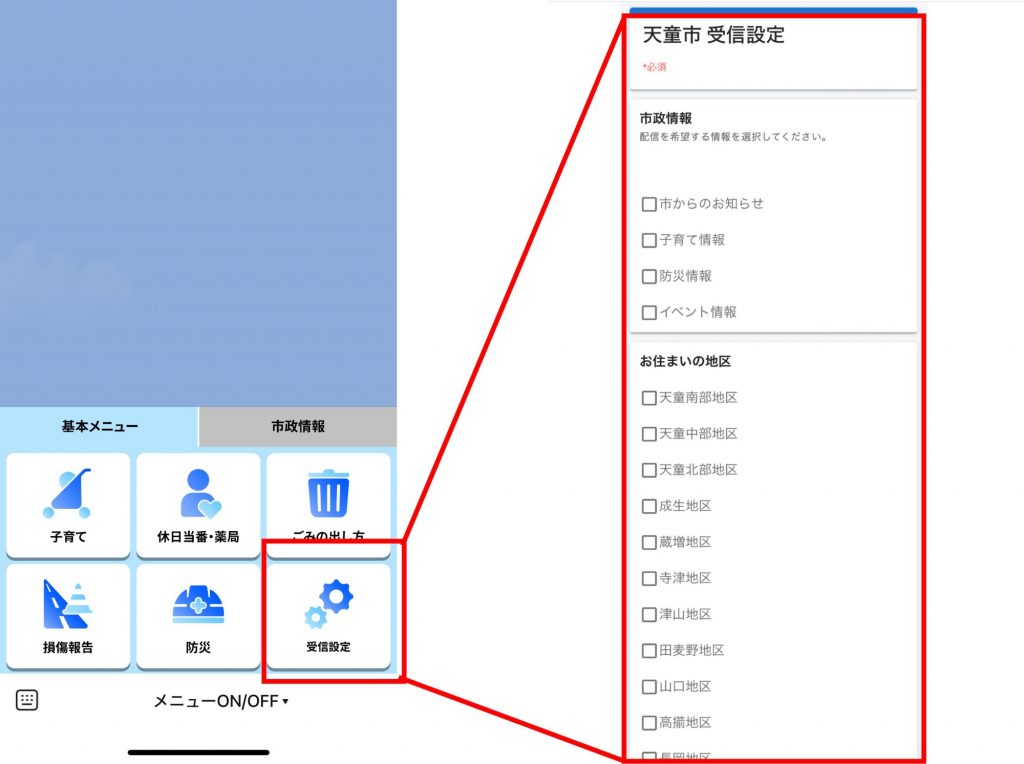This screenshot has width=1024, height=764.
Task: Open the 受信設定 gear icon
Action: click(x=330, y=616)
